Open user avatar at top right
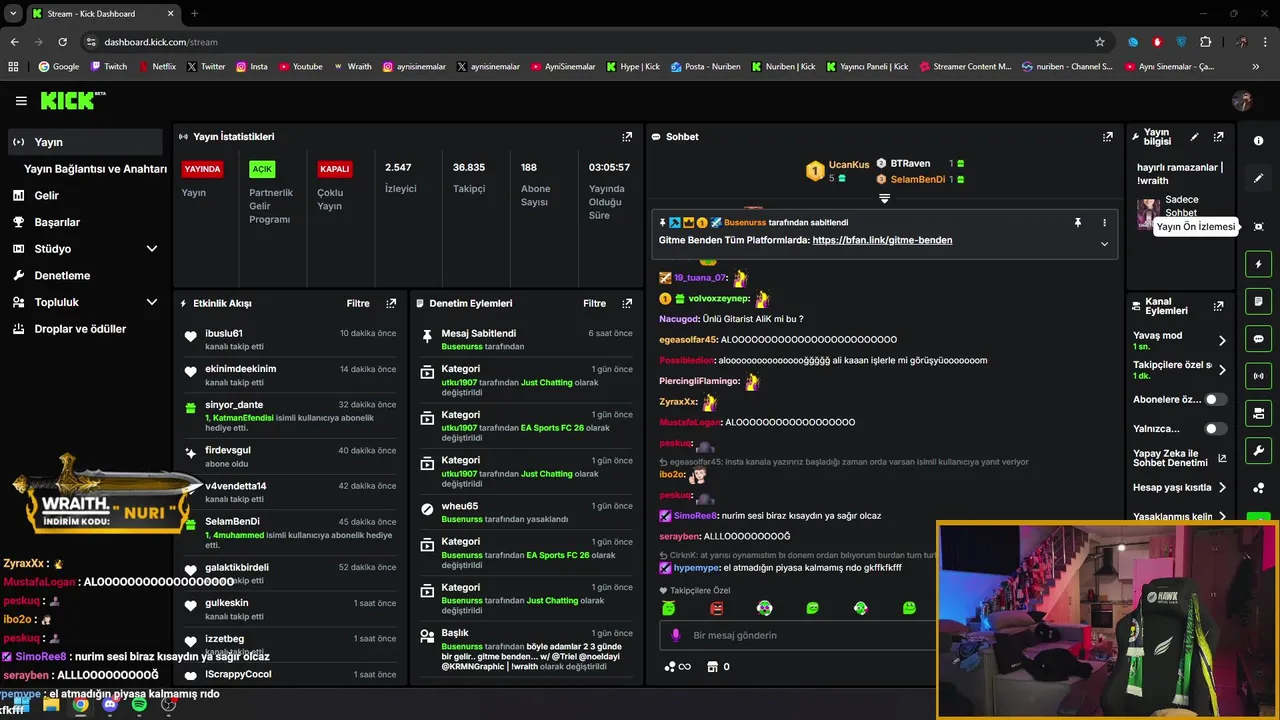This screenshot has height=720, width=1280. tap(1242, 101)
